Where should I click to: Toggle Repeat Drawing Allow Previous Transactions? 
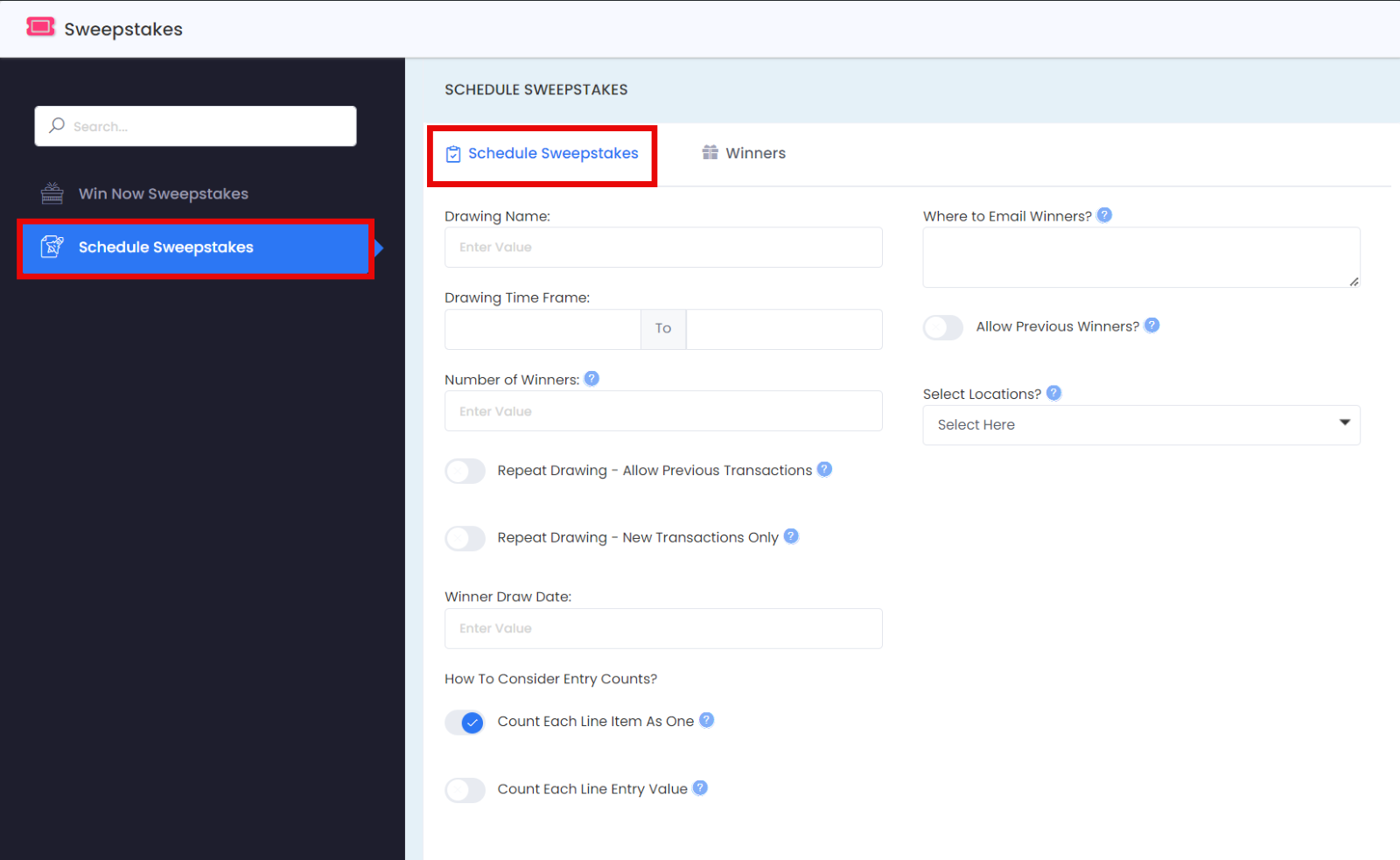[x=465, y=471]
